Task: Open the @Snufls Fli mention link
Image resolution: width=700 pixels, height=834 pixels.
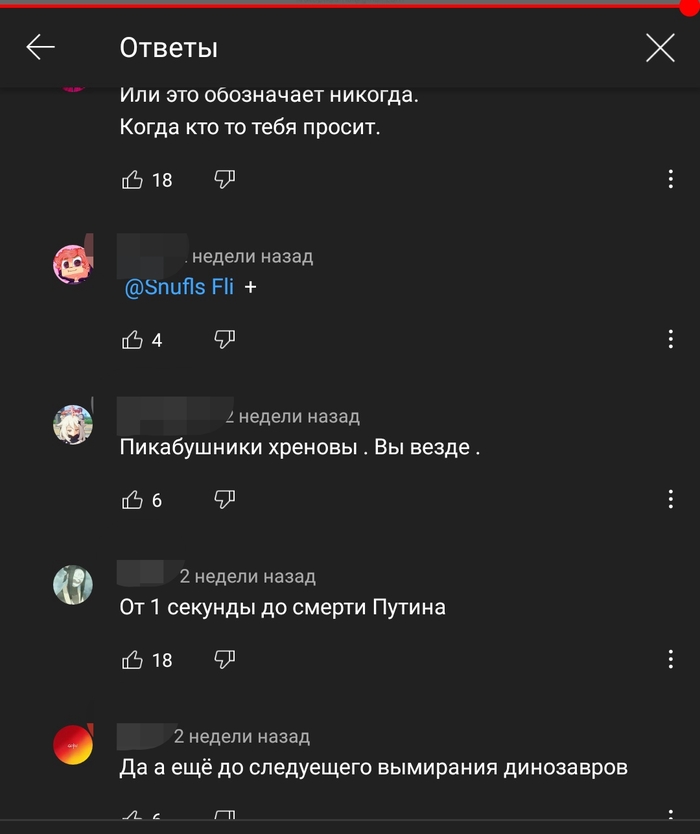Action: (179, 287)
